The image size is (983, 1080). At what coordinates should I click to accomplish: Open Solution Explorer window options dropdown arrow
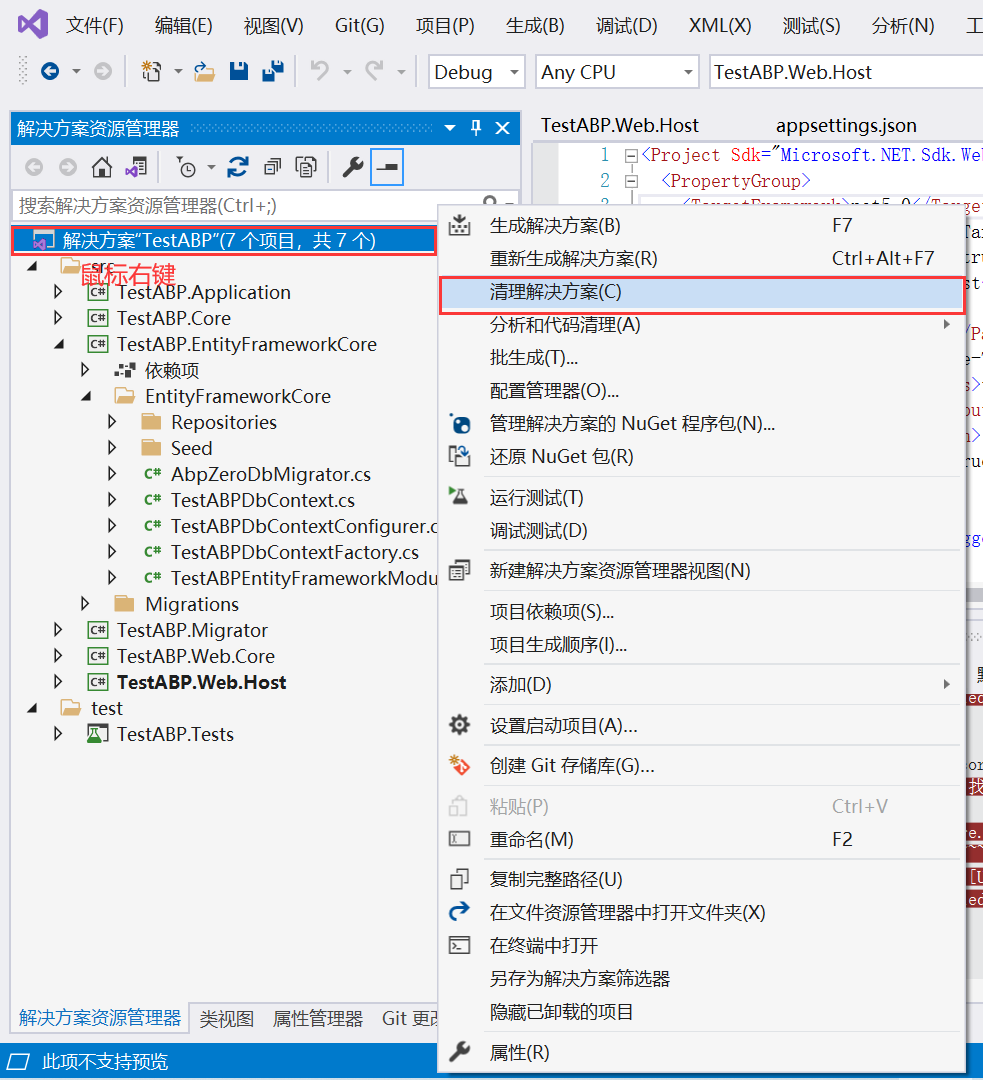450,128
